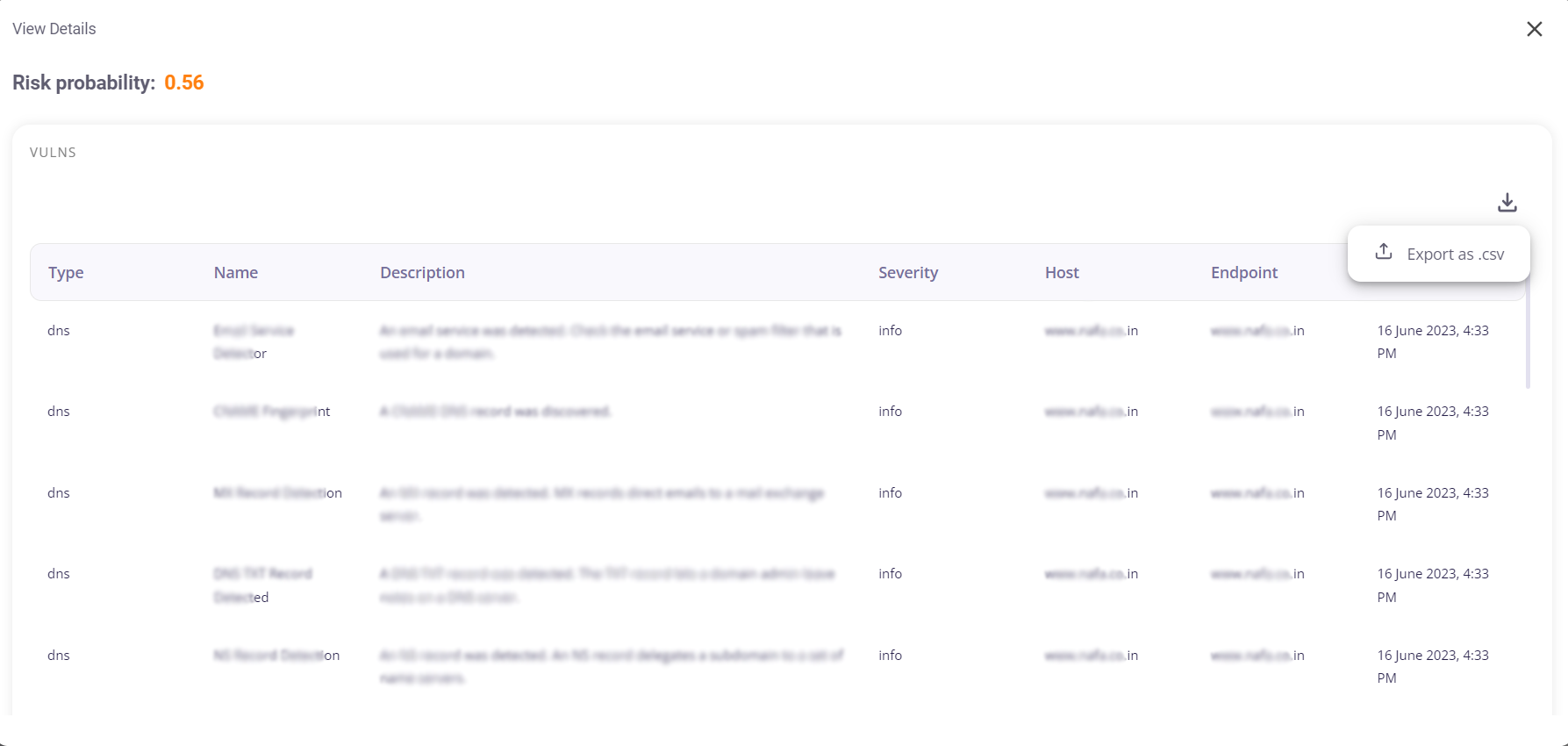Viewport: 1568px width, 746px height.
Task: Select the NS Record Detection vulnerability name
Action: [276, 656]
